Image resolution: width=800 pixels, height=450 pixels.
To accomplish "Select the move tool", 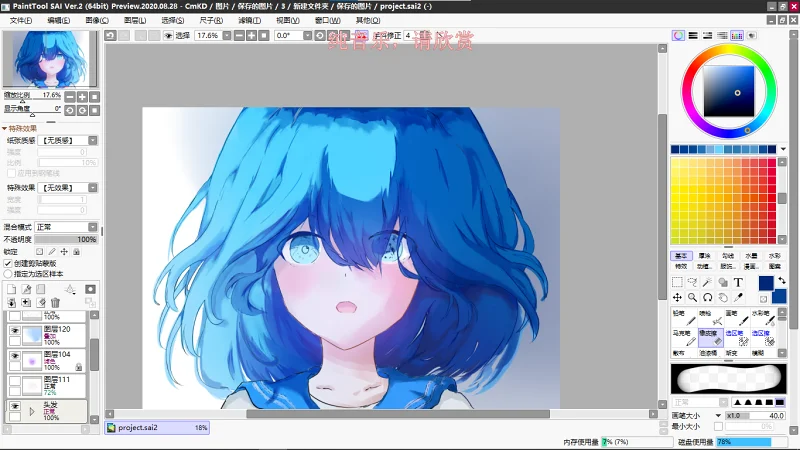I will (x=677, y=297).
